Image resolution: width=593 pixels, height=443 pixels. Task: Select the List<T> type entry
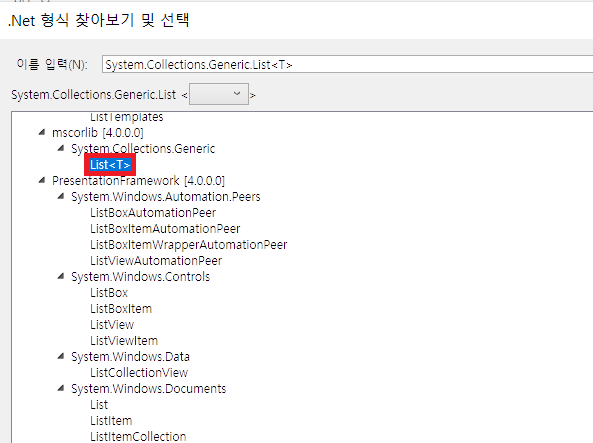(110, 165)
